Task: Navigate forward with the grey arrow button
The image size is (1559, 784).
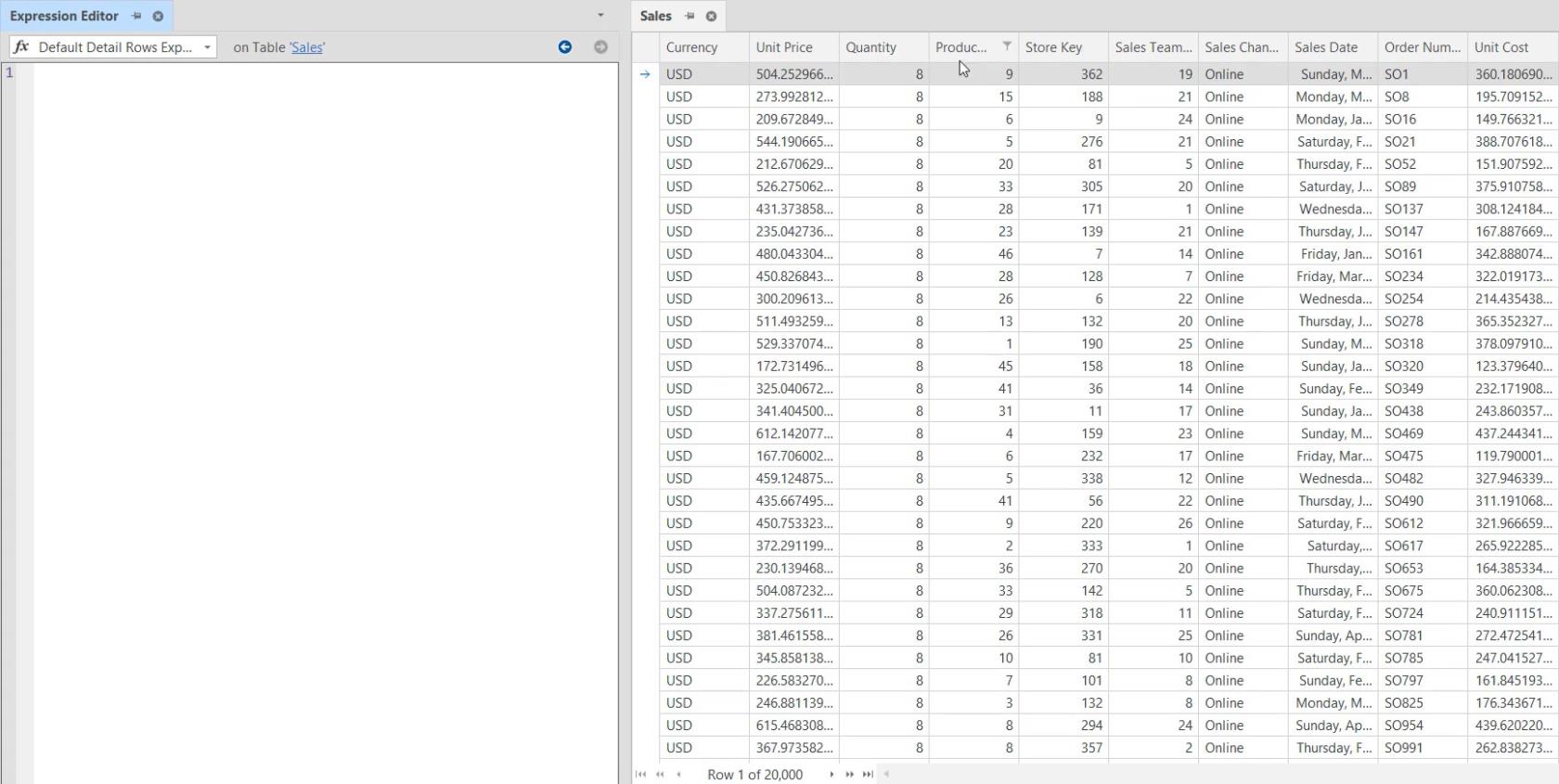Action: (600, 46)
